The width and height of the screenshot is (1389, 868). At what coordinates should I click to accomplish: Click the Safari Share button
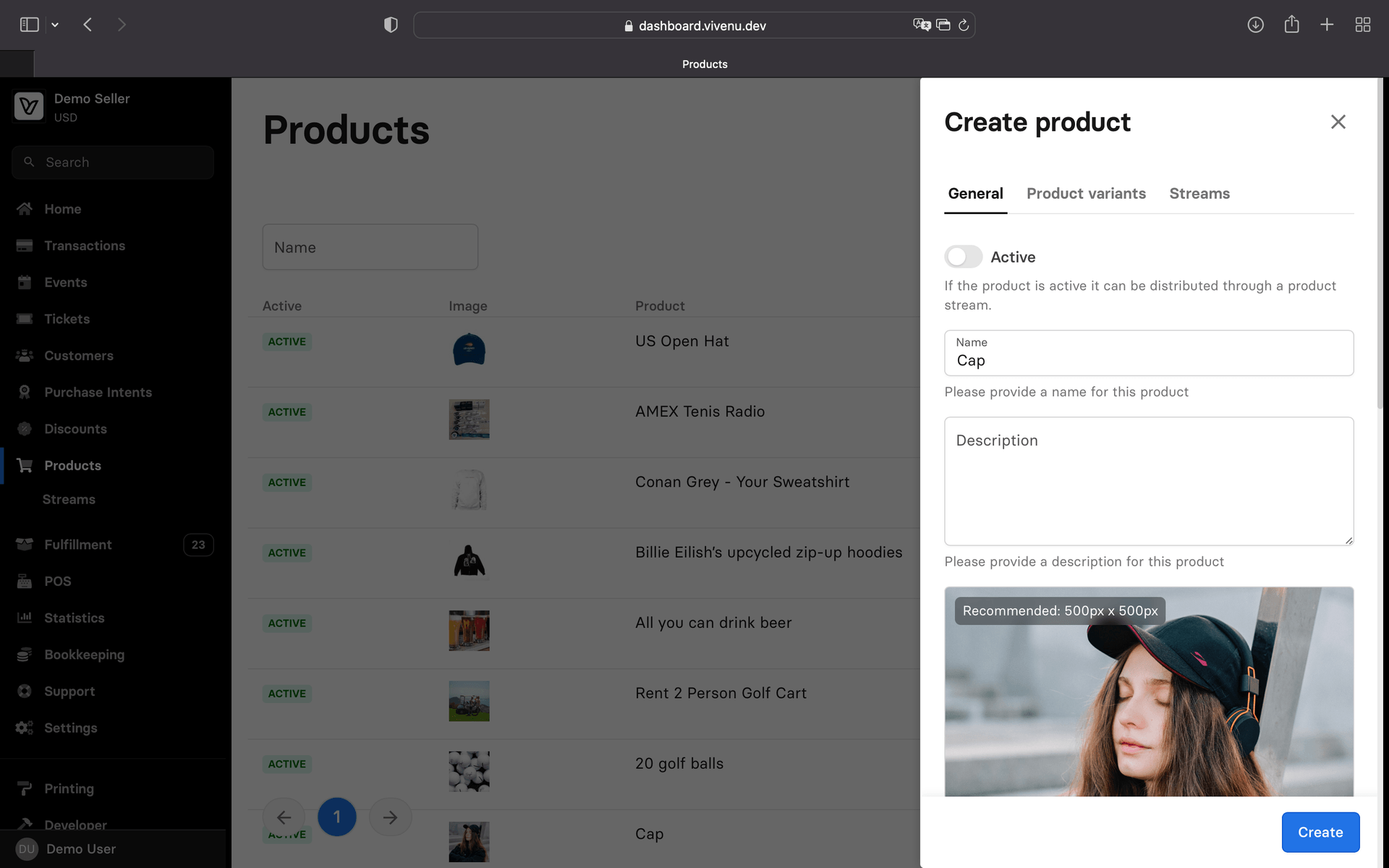pyautogui.click(x=1291, y=25)
